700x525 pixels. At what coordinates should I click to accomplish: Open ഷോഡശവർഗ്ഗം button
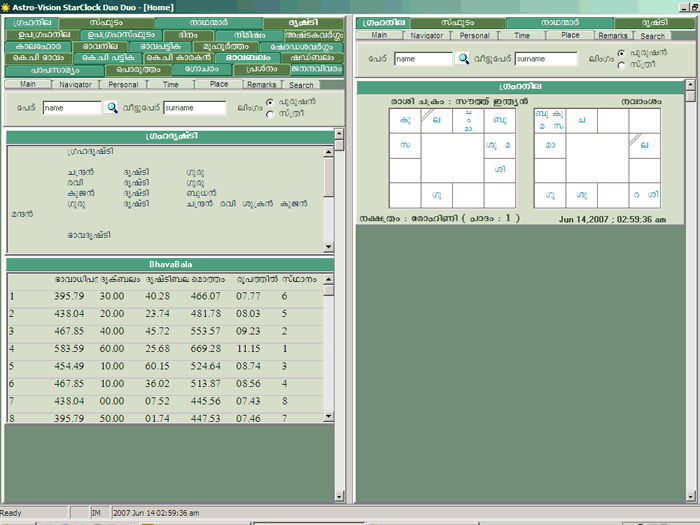tap(301, 46)
